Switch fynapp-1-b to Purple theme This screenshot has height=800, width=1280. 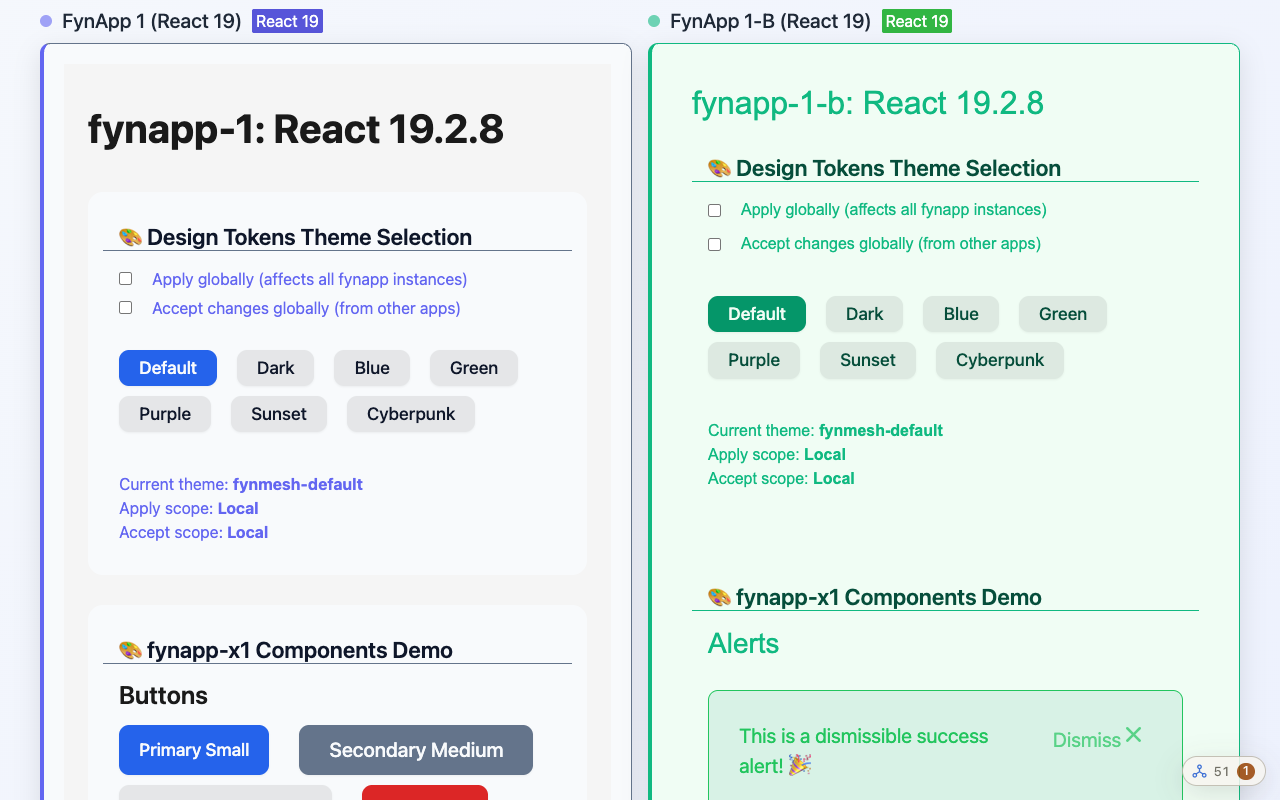tap(754, 360)
